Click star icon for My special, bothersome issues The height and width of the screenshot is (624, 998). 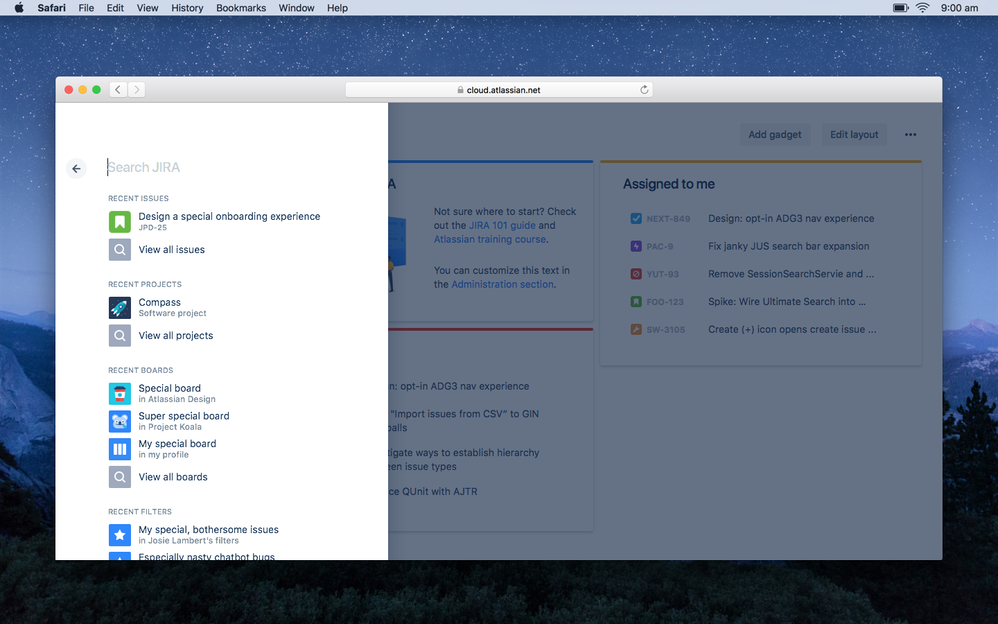click(120, 535)
